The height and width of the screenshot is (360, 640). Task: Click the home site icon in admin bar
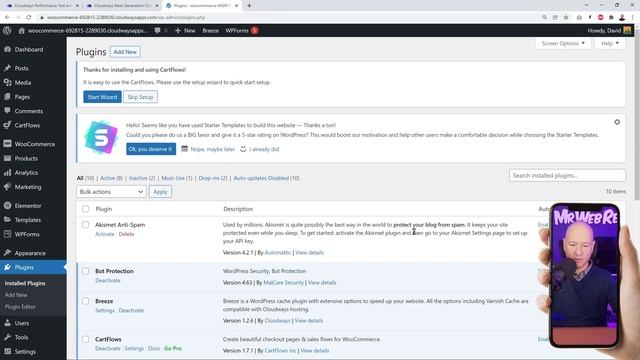[x=22, y=31]
